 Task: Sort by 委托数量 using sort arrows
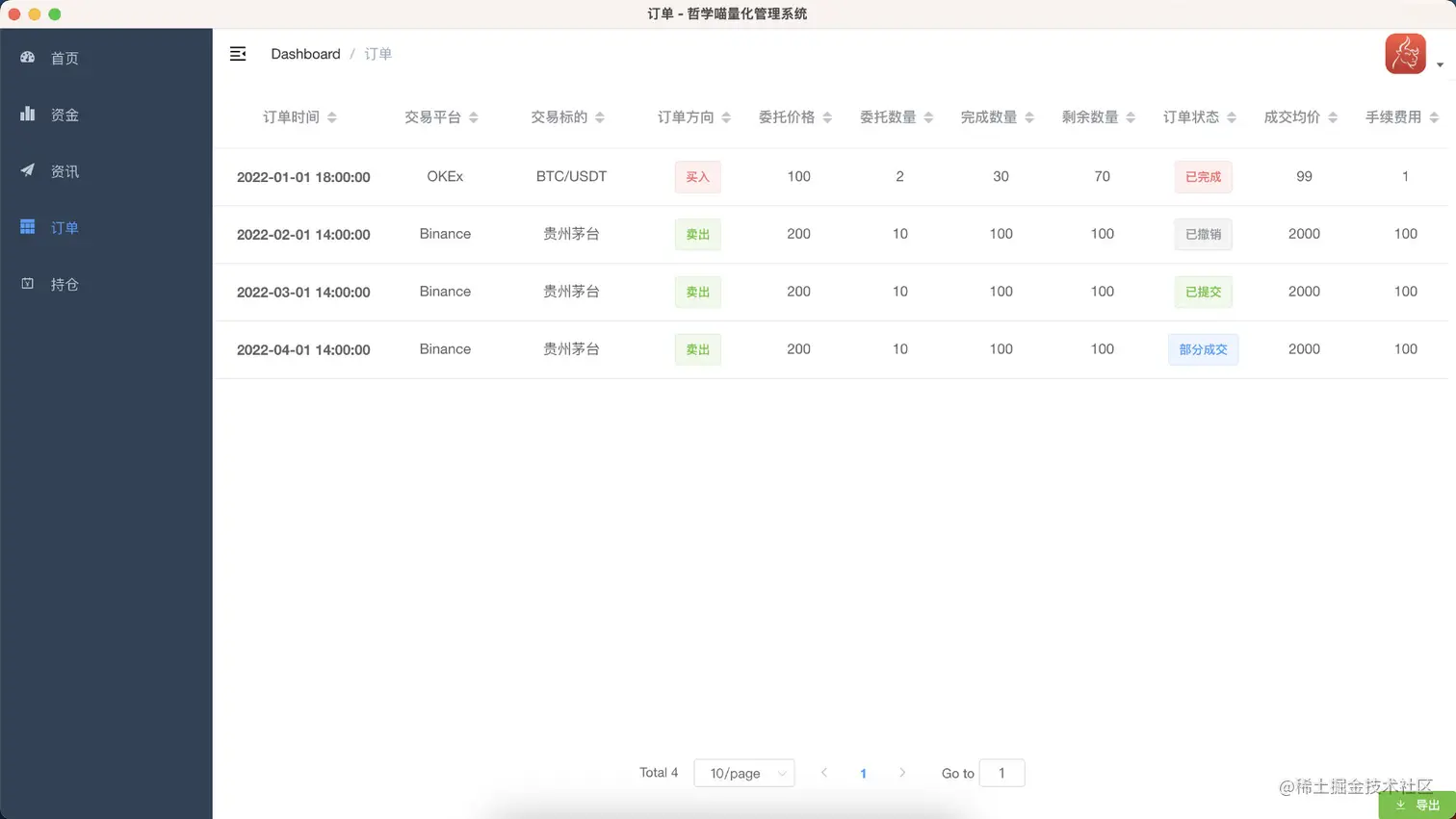pyautogui.click(x=928, y=117)
